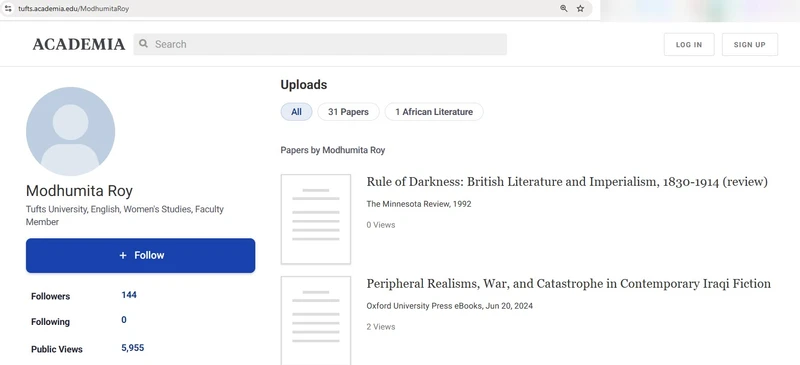Click the search magnifier icon in Academia search

click(x=144, y=44)
